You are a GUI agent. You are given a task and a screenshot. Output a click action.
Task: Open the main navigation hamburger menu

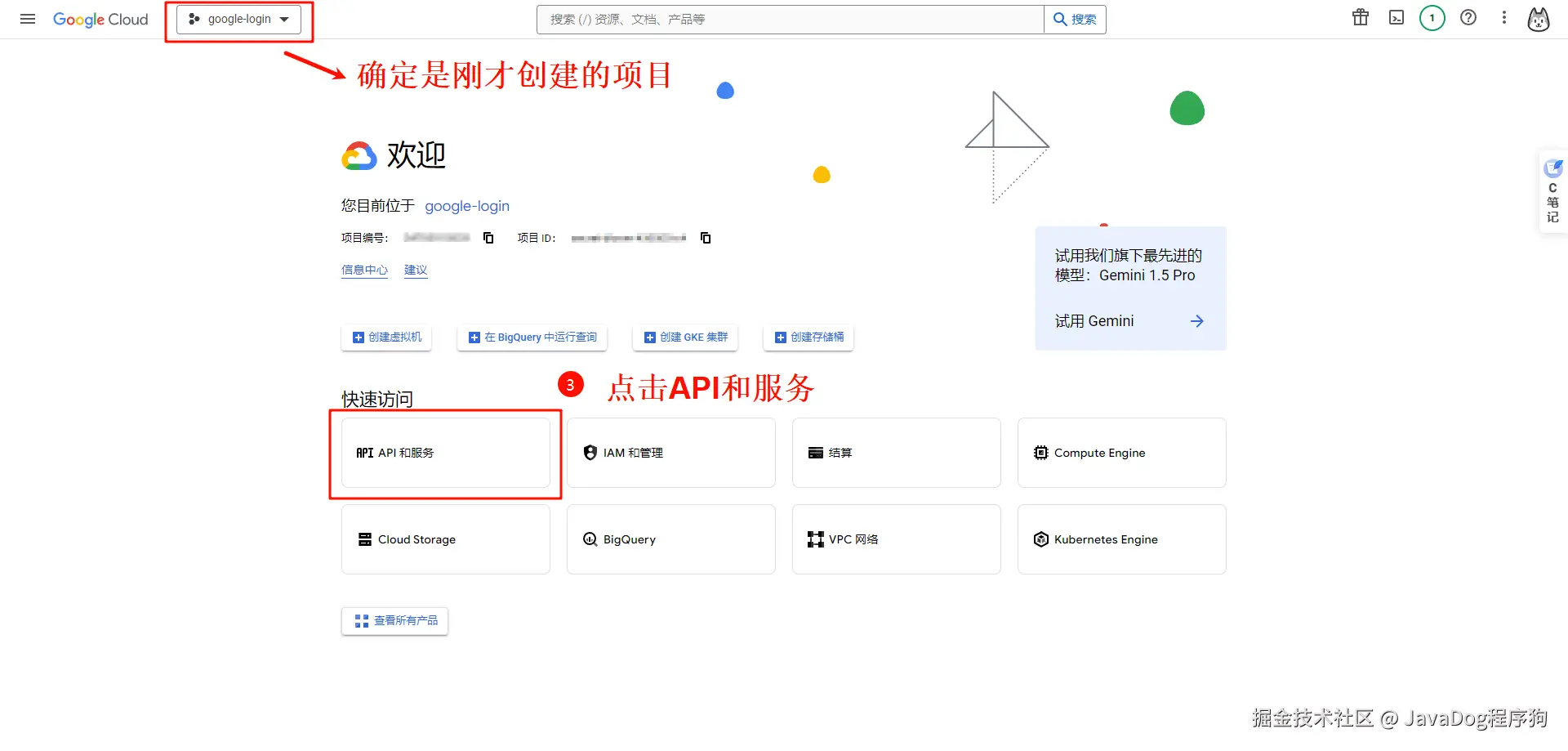point(28,19)
